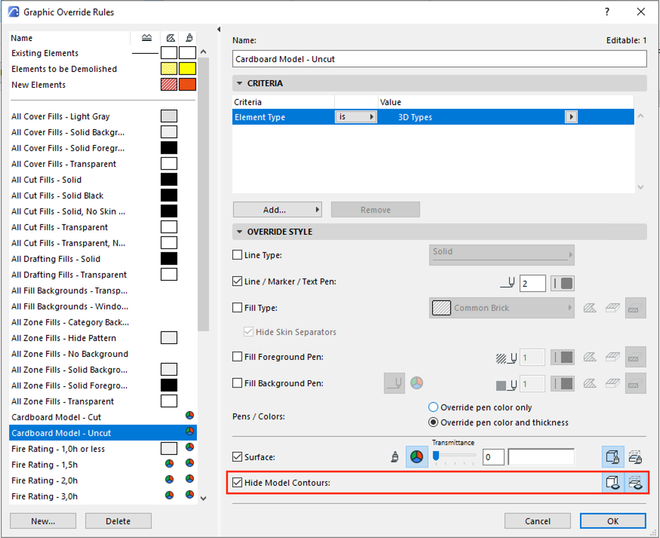The width and height of the screenshot is (660, 538).
Task: Select Elements to be Demolished rule
Action: point(103,69)
